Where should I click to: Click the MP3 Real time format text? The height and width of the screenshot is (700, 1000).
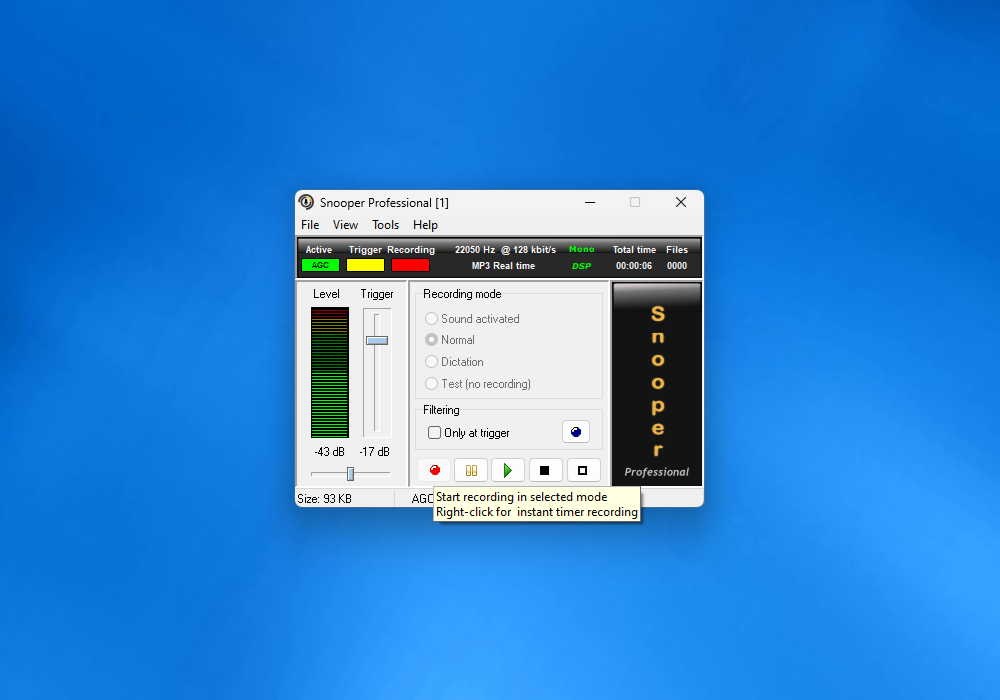pos(503,266)
